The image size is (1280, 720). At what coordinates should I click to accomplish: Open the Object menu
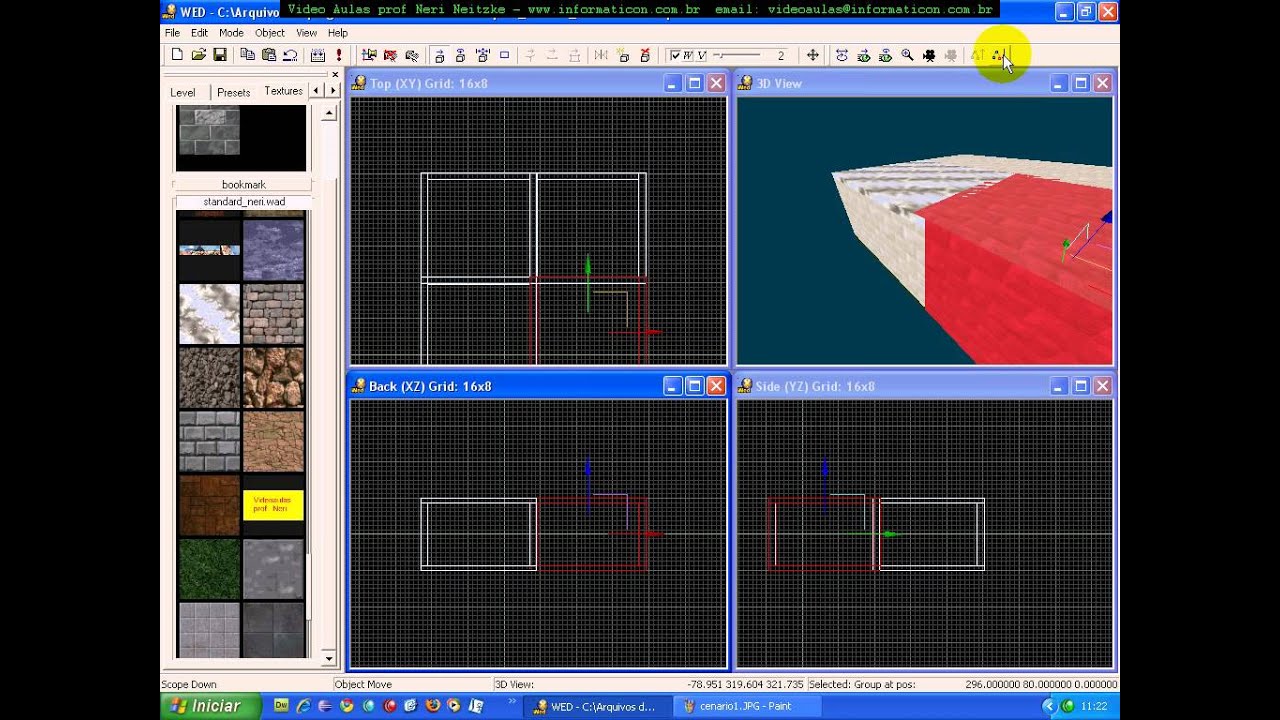[270, 33]
